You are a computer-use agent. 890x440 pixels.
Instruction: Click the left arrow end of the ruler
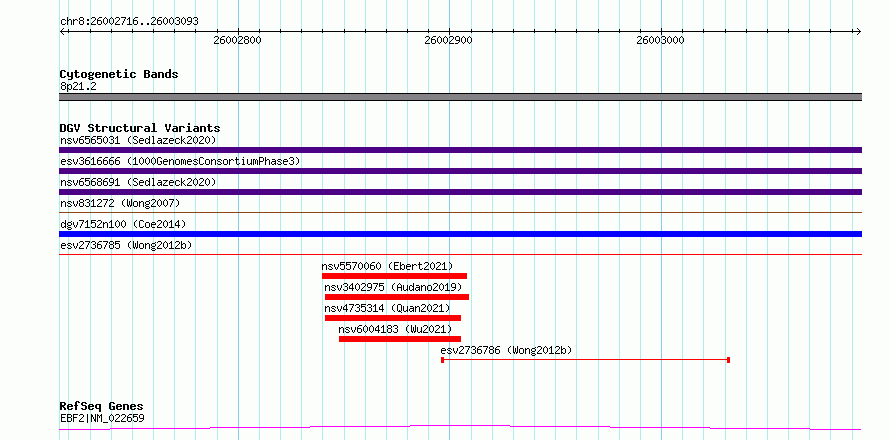click(x=63, y=31)
